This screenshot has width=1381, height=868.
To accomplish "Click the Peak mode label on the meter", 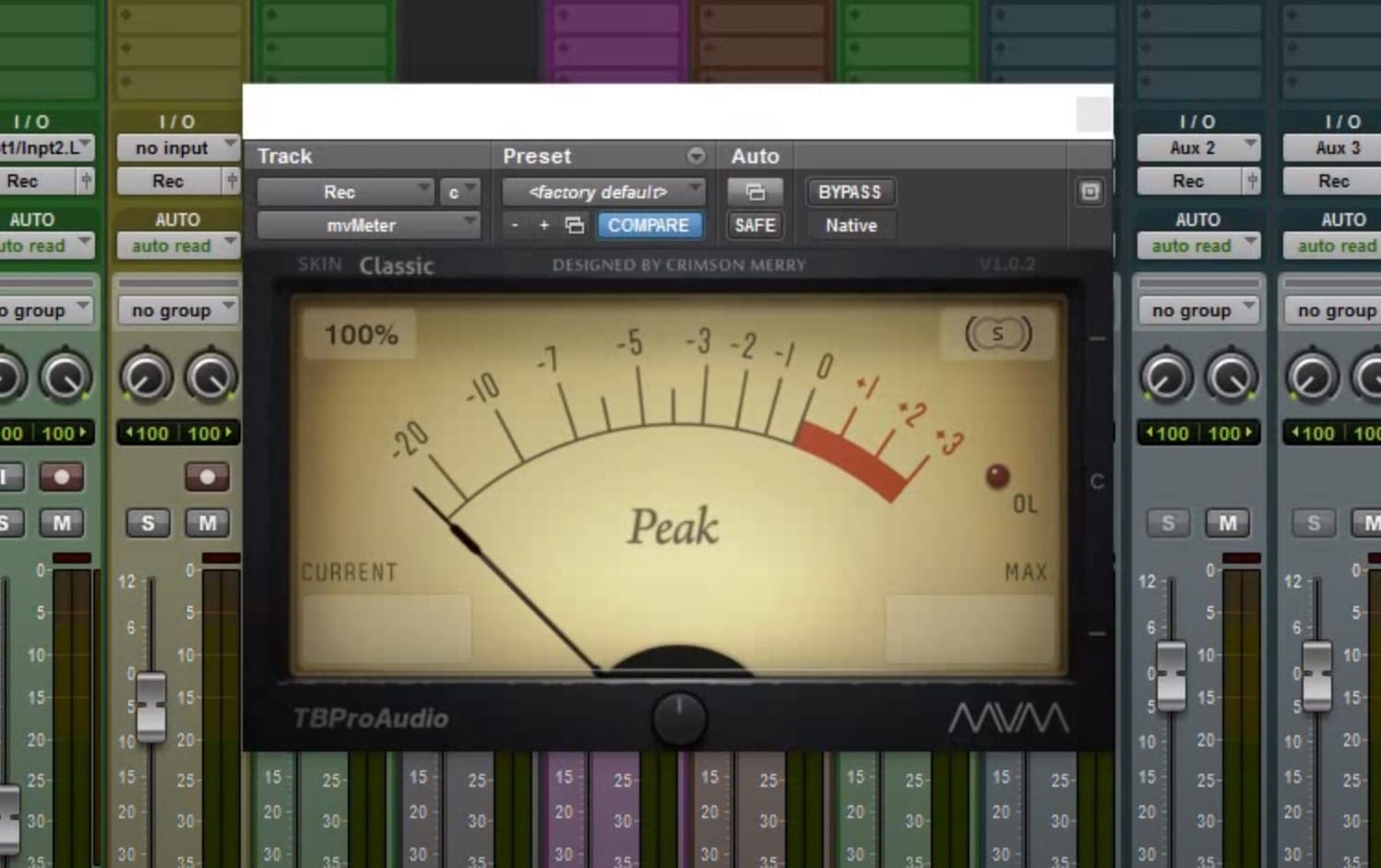I will tap(673, 527).
